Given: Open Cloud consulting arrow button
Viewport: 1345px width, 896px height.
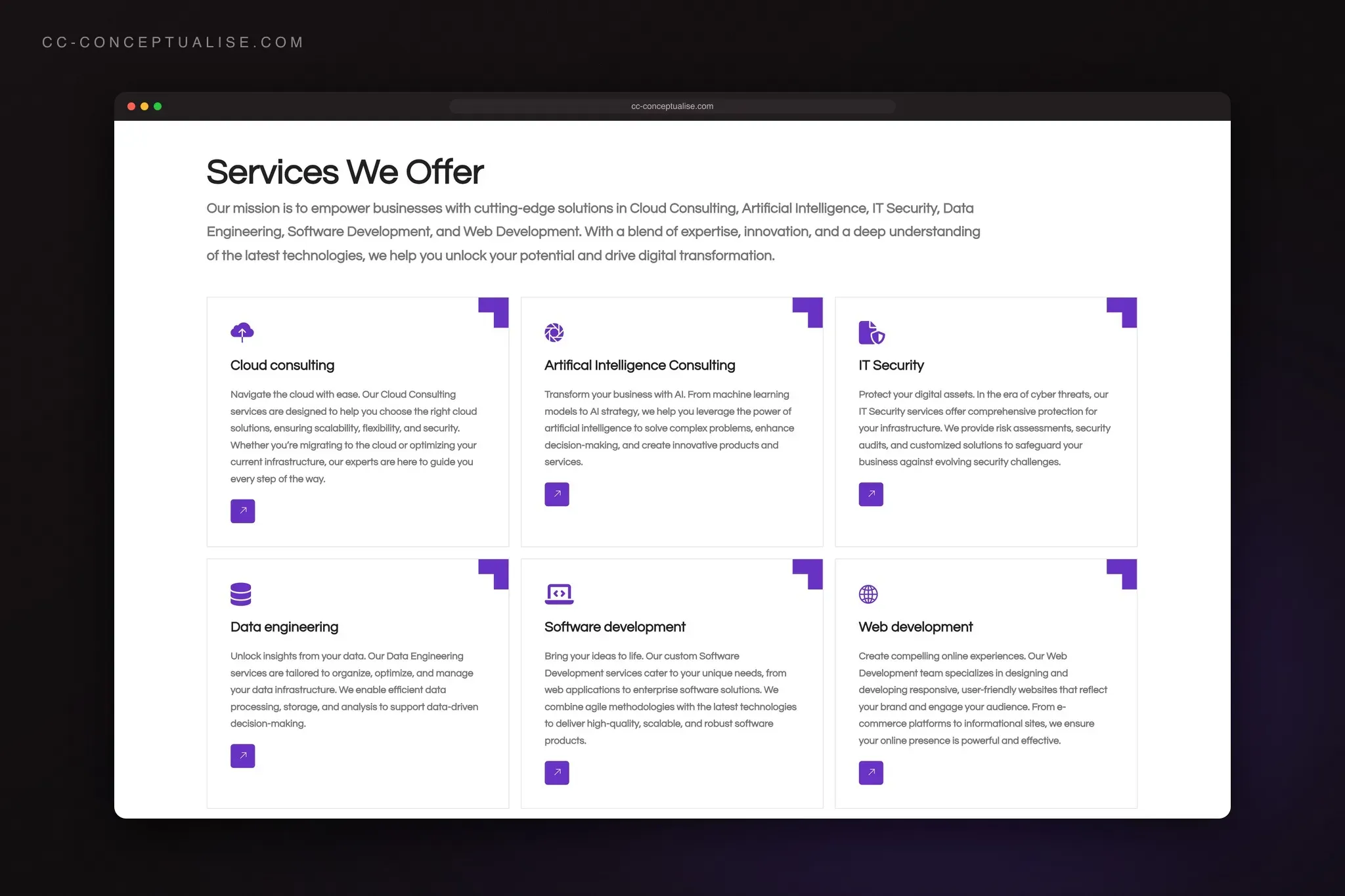Looking at the screenshot, I should [242, 511].
